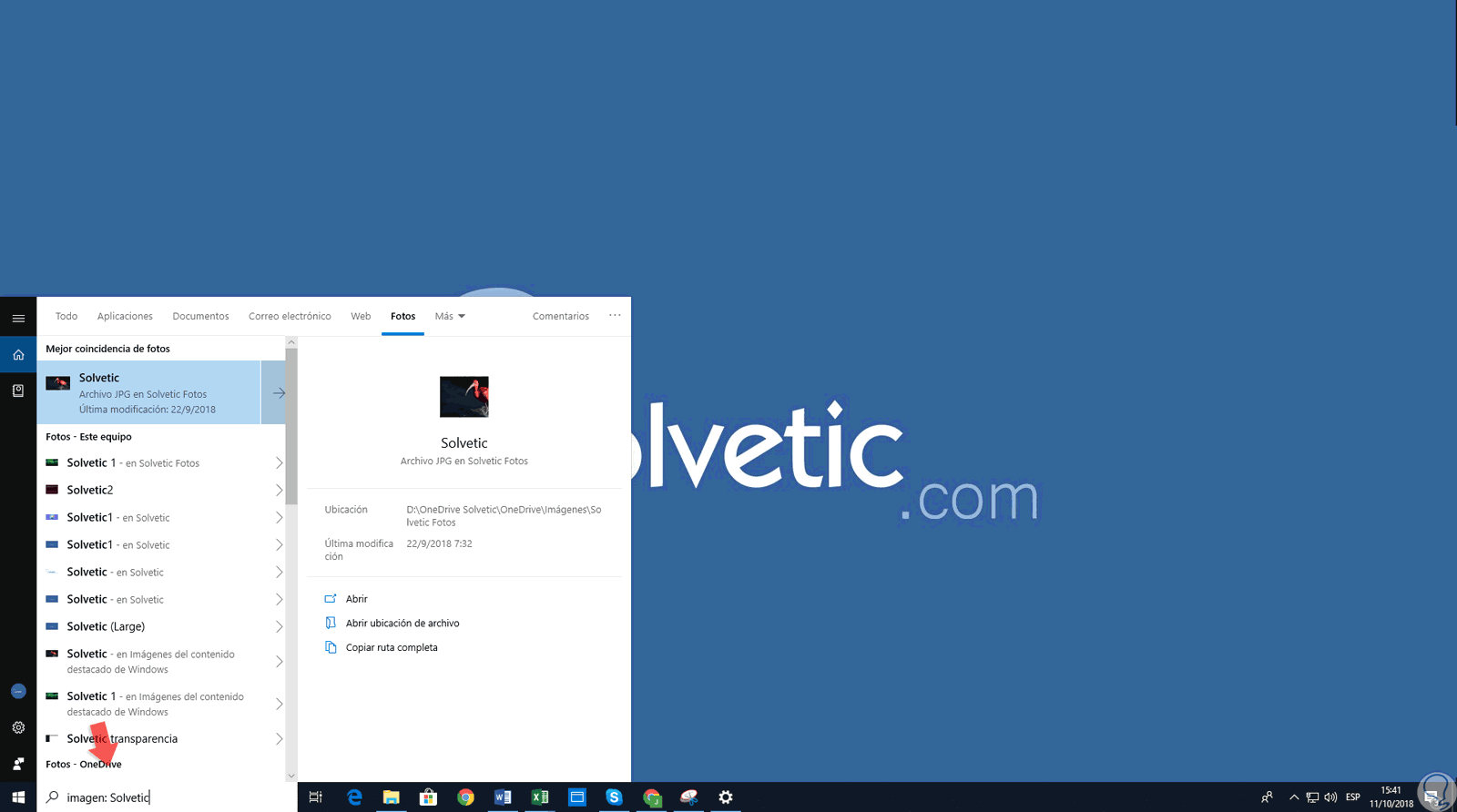Switch to the Todo tab

click(x=66, y=317)
